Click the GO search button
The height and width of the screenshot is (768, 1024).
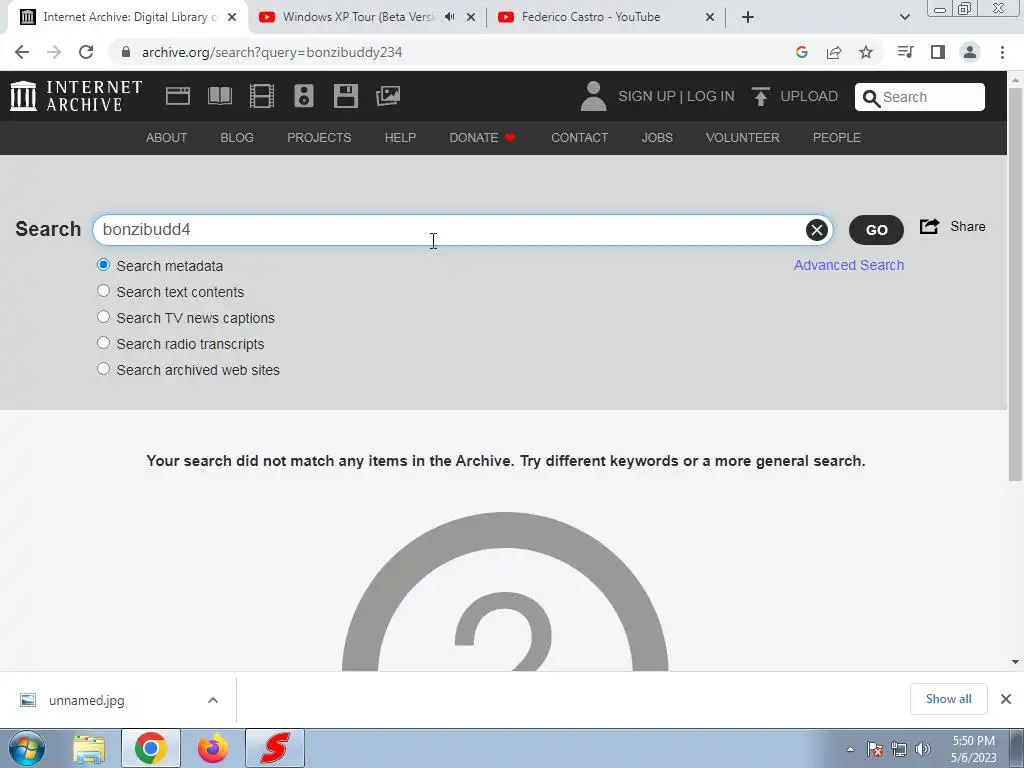pyautogui.click(x=876, y=230)
